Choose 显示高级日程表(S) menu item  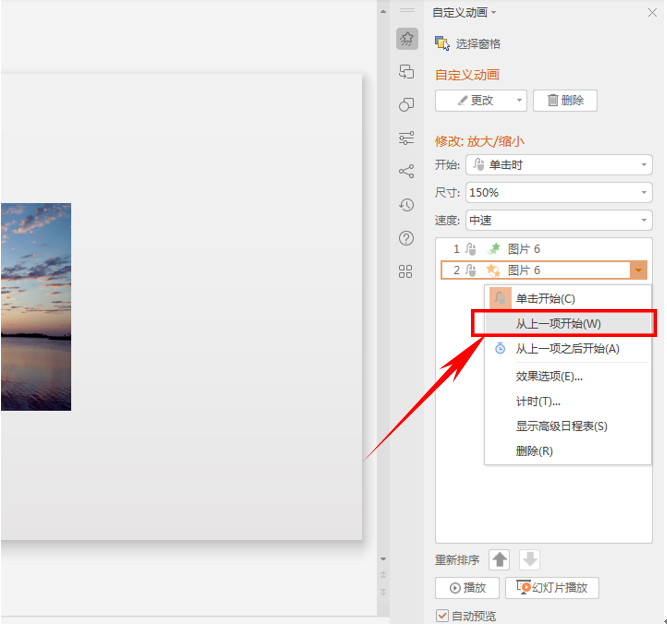(x=568, y=426)
